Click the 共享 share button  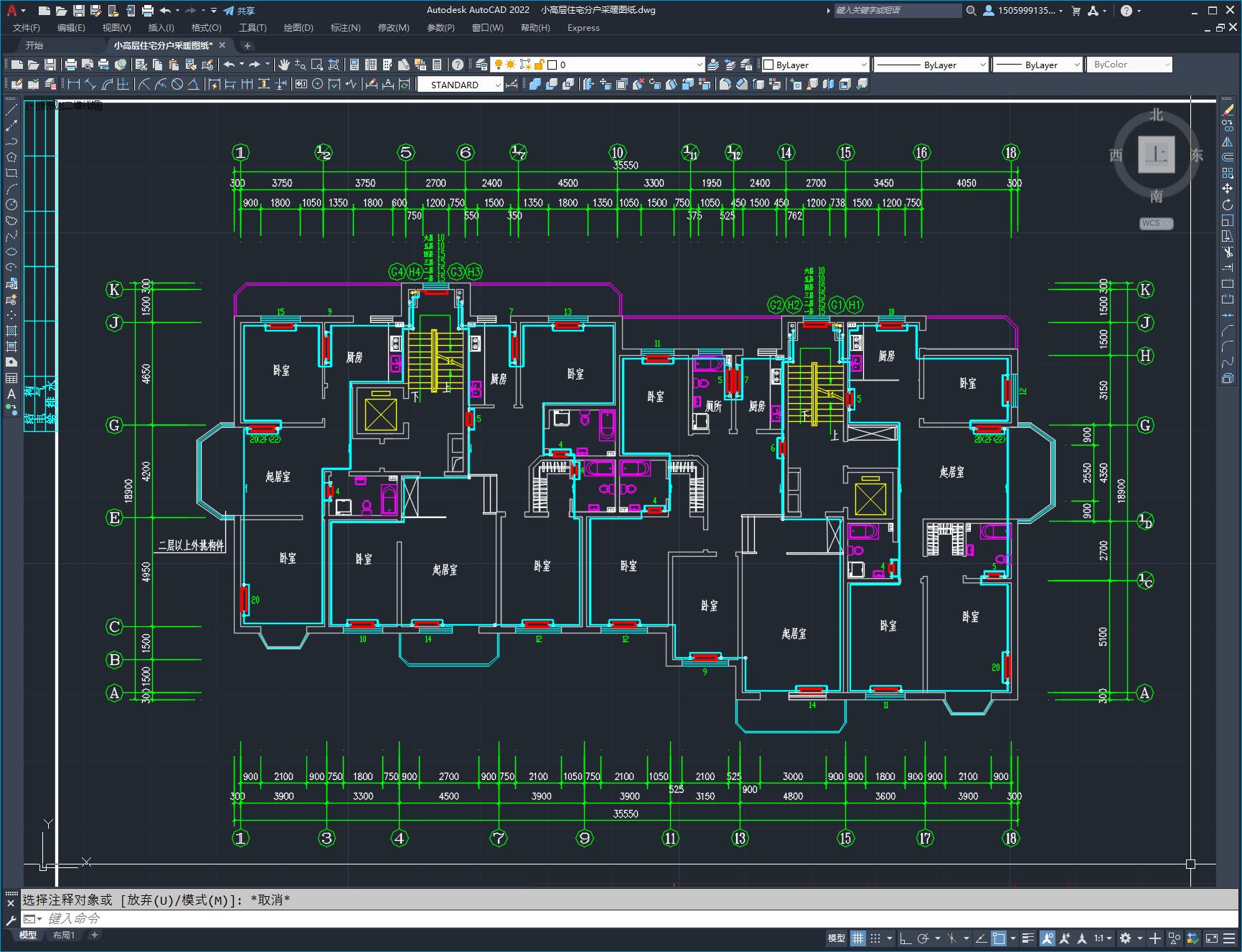(x=239, y=11)
